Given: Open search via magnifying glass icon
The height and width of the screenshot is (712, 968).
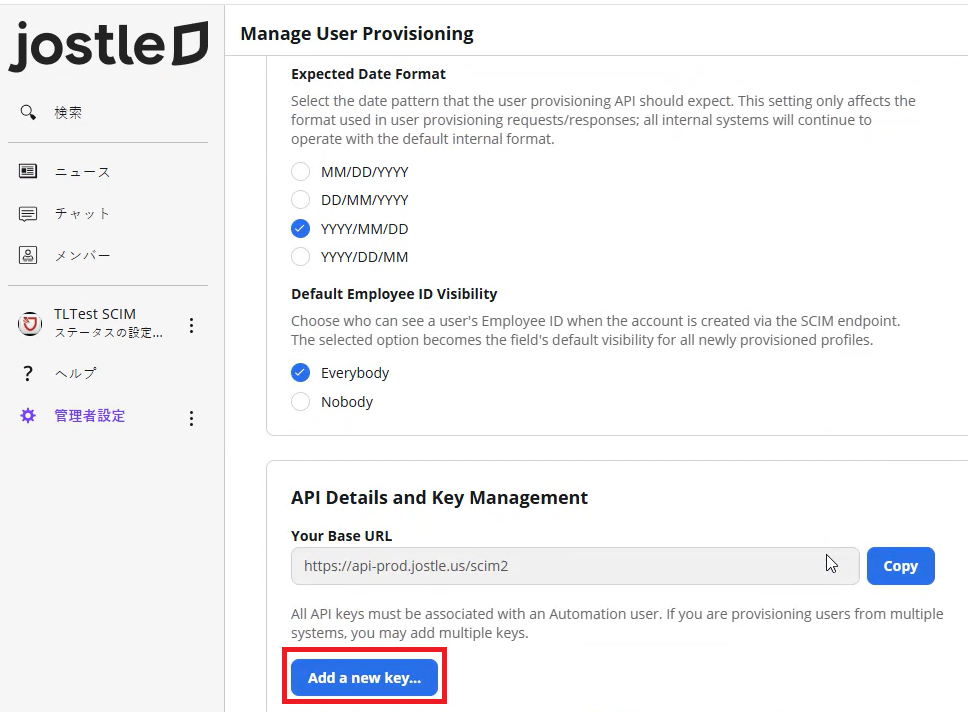Looking at the screenshot, I should pos(28,112).
